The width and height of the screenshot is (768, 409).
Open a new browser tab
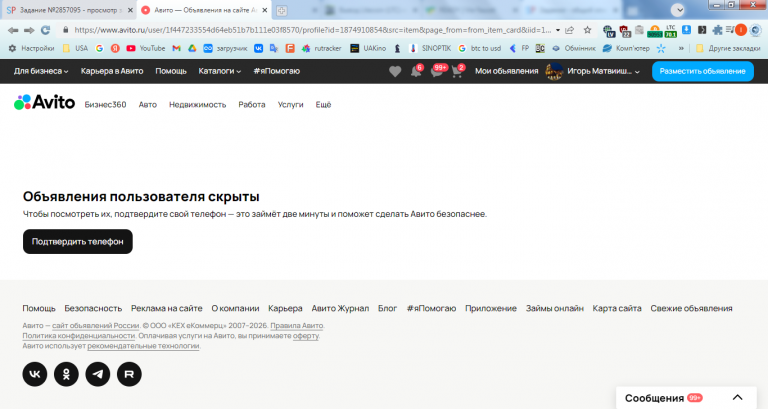tap(282, 10)
